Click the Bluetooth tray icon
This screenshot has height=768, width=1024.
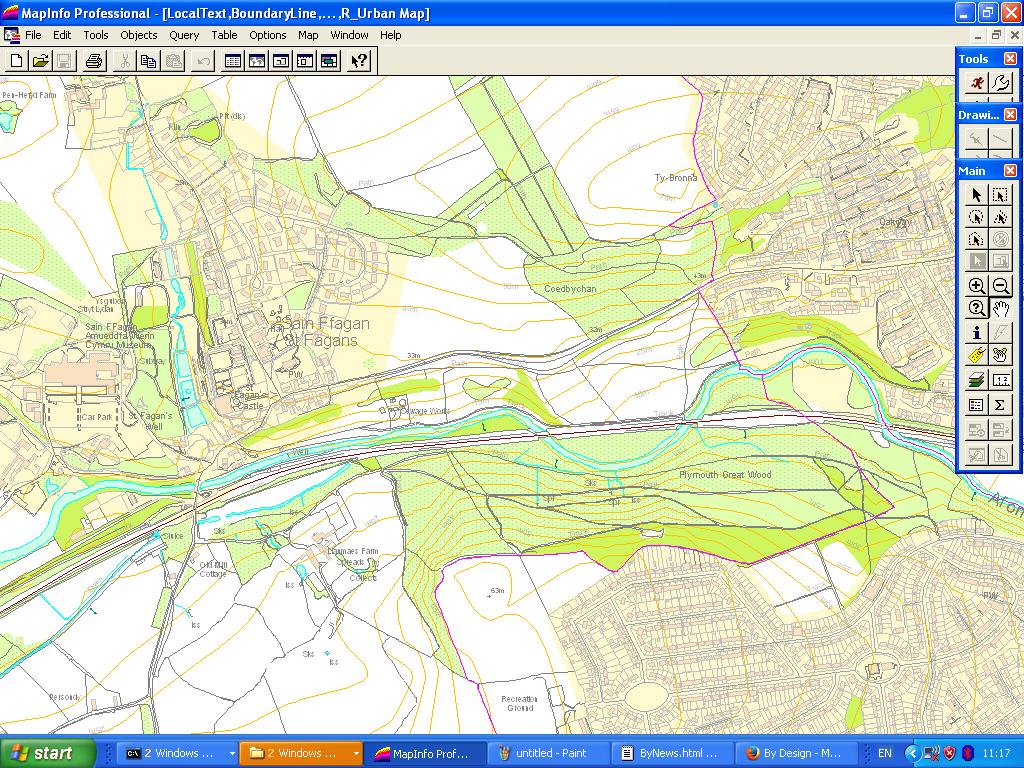[968, 754]
